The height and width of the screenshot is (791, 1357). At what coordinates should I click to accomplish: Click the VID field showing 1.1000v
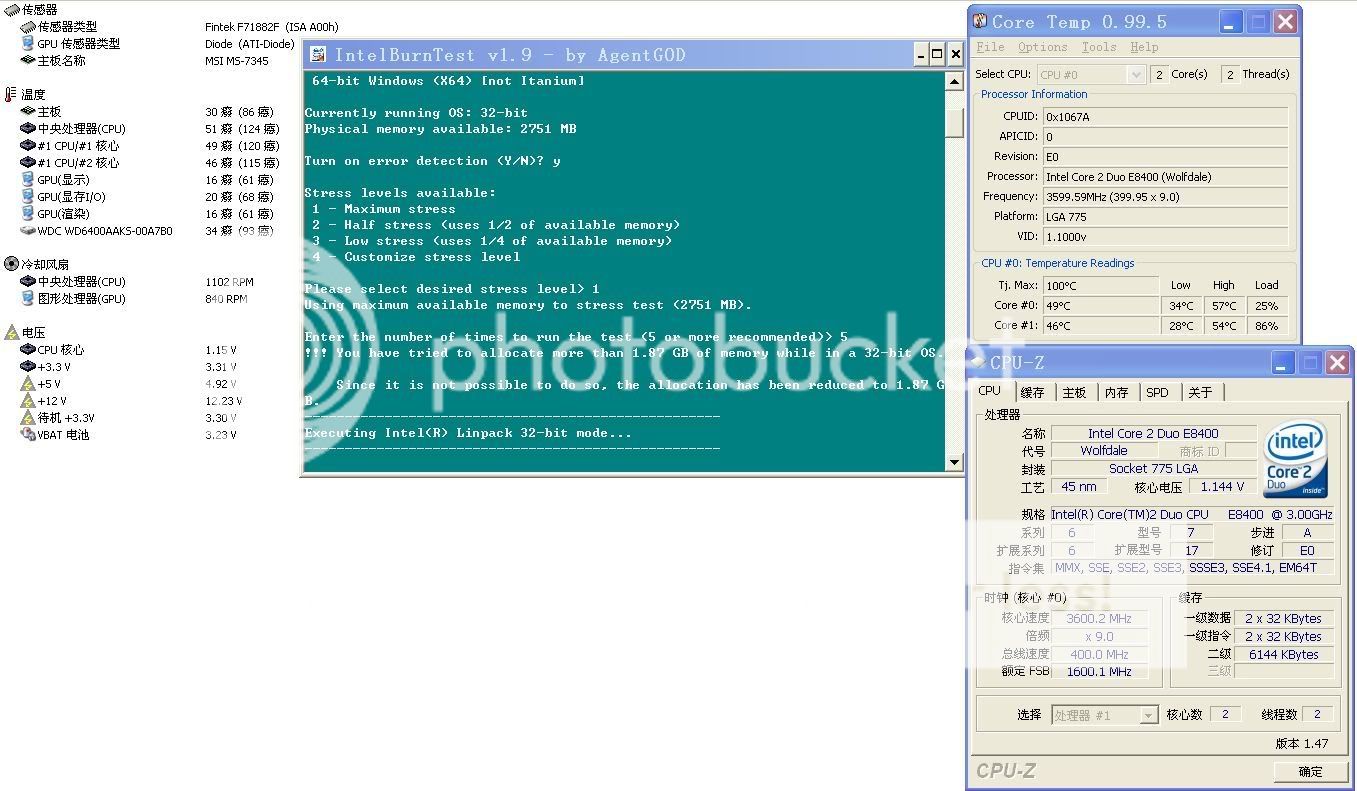tap(1166, 236)
